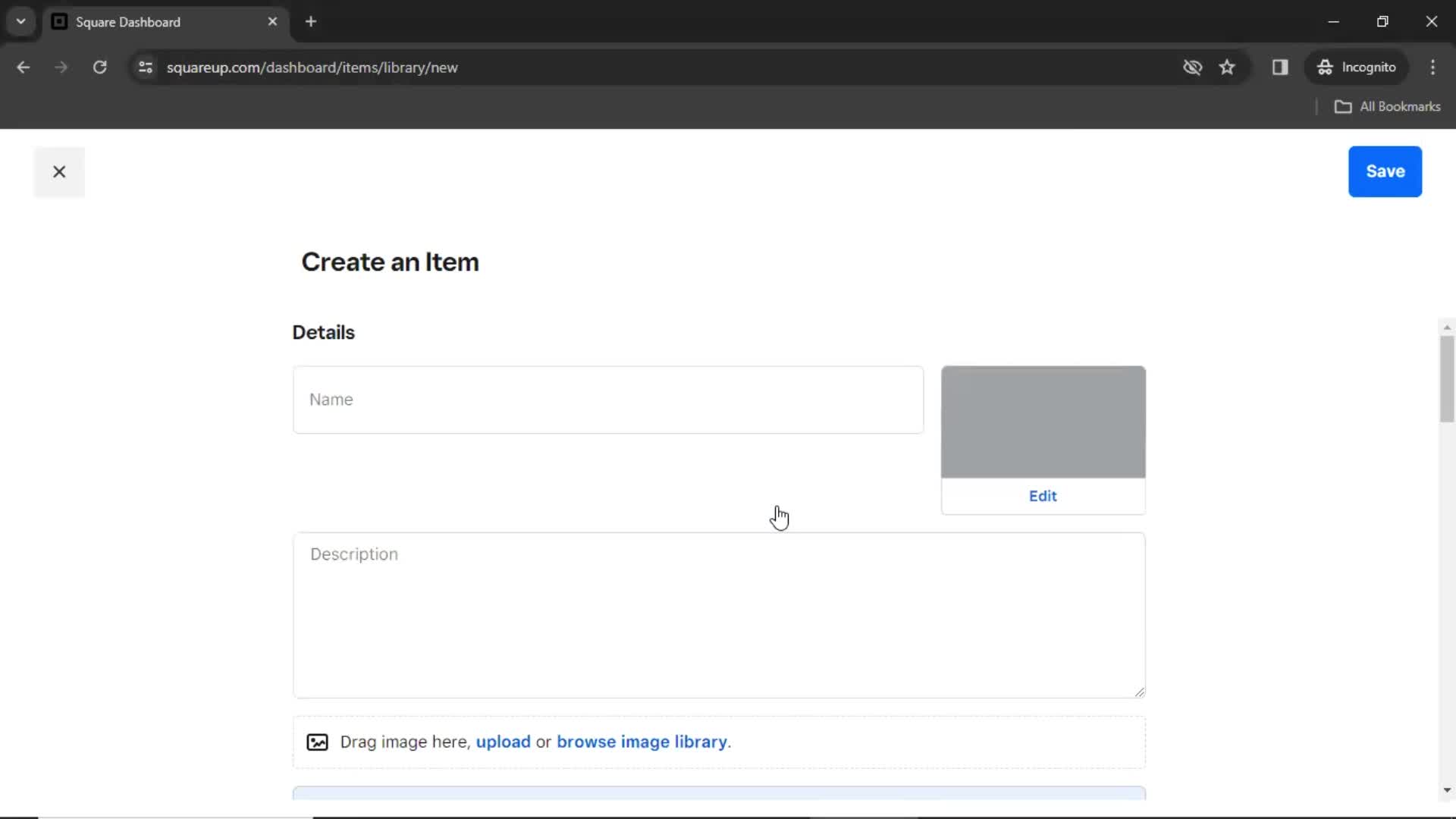Open Chrome's three-dot menu
Viewport: 1456px width, 819px height.
coord(1432,67)
